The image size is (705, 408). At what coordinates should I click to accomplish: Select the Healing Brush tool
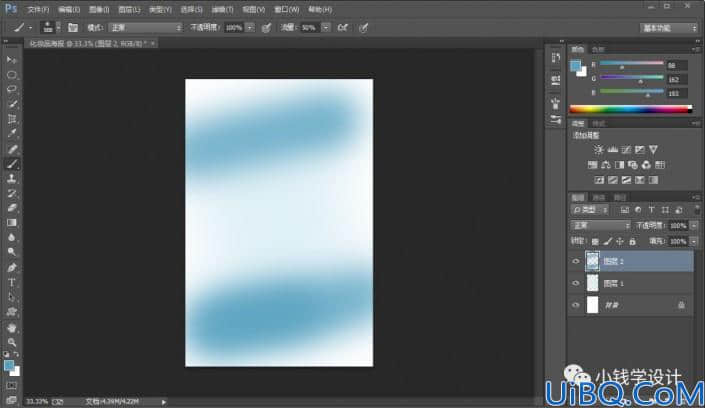pos(12,149)
